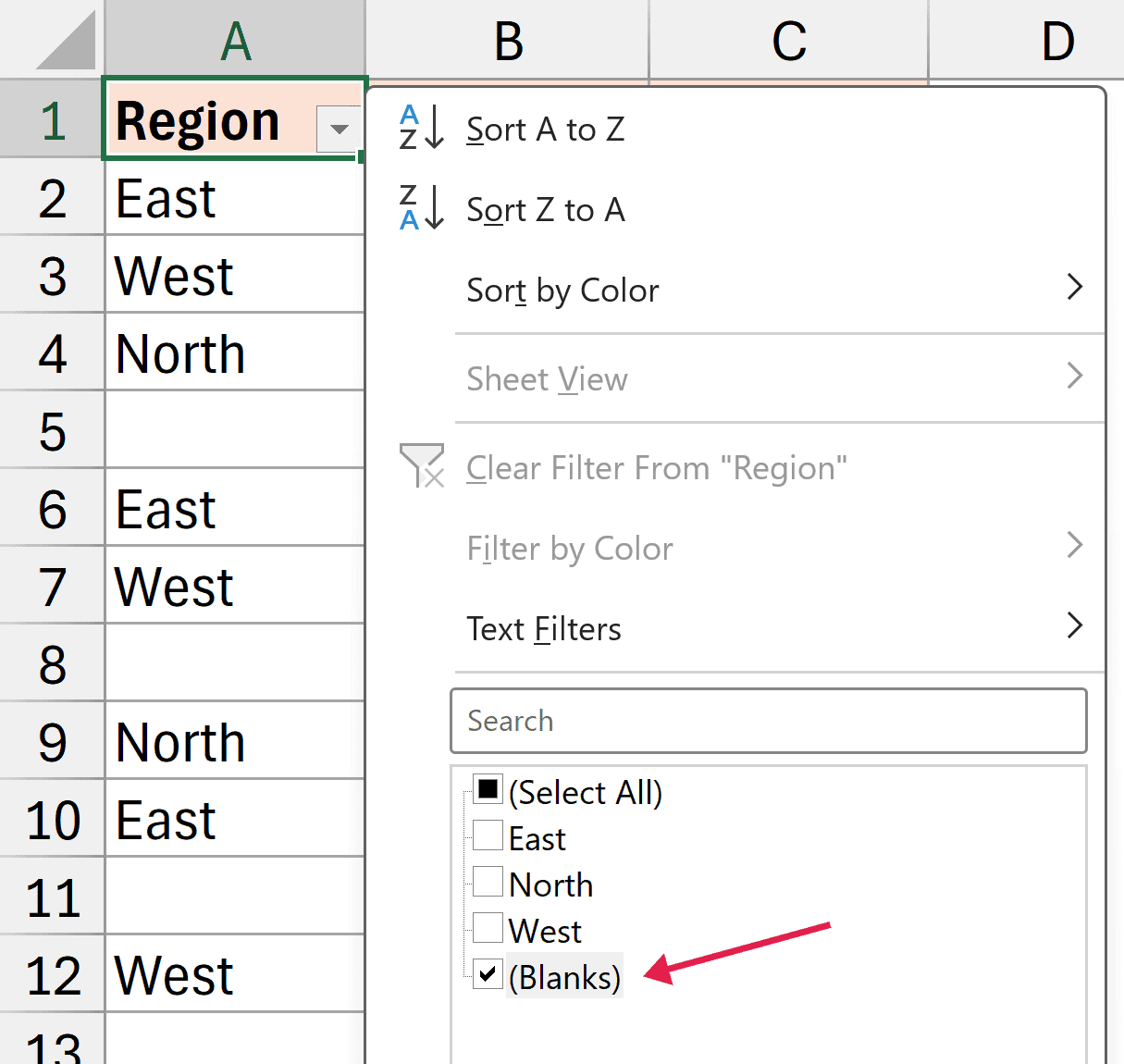The height and width of the screenshot is (1064, 1124).
Task: Click the filter Search box
Action: [x=768, y=721]
